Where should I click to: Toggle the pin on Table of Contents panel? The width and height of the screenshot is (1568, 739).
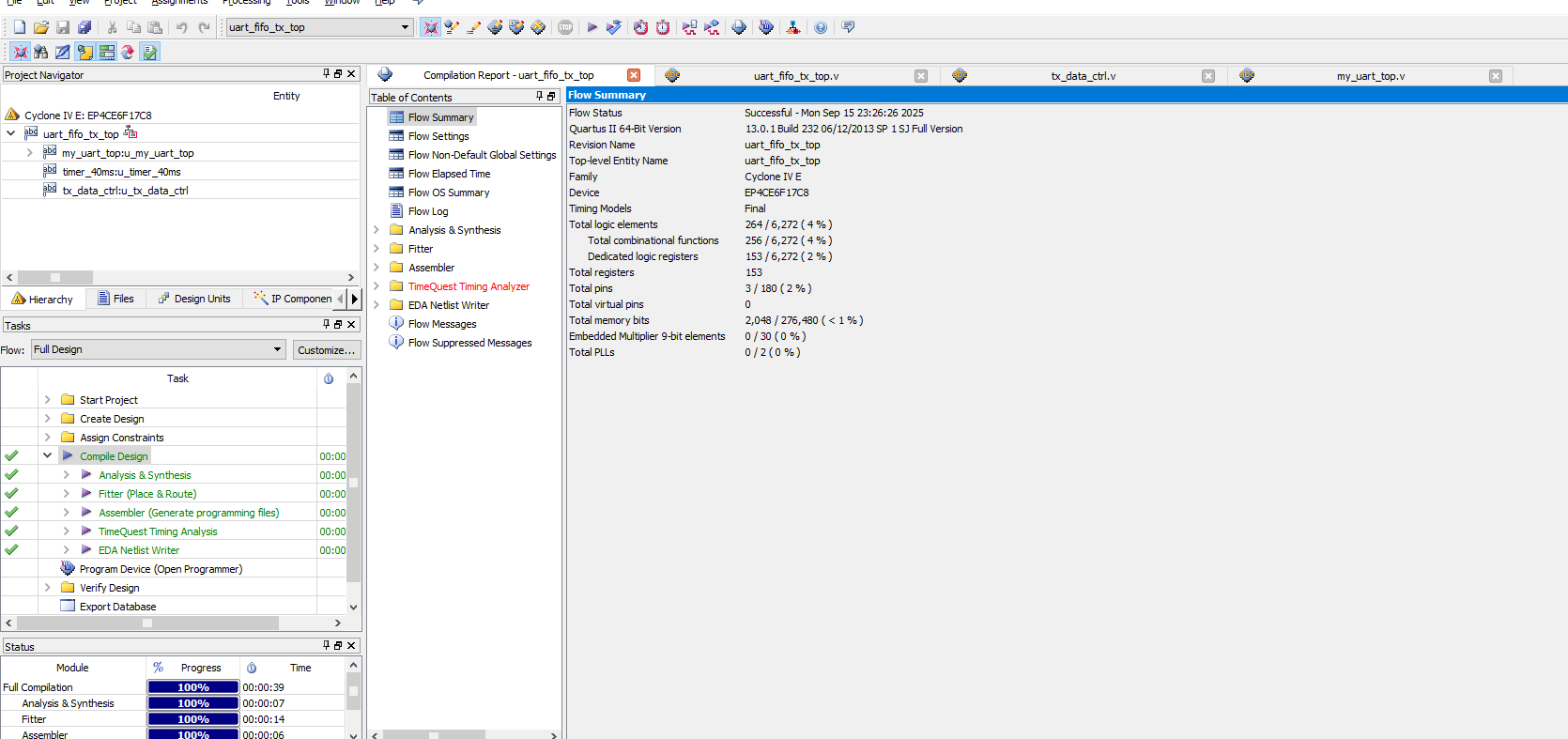(539, 96)
